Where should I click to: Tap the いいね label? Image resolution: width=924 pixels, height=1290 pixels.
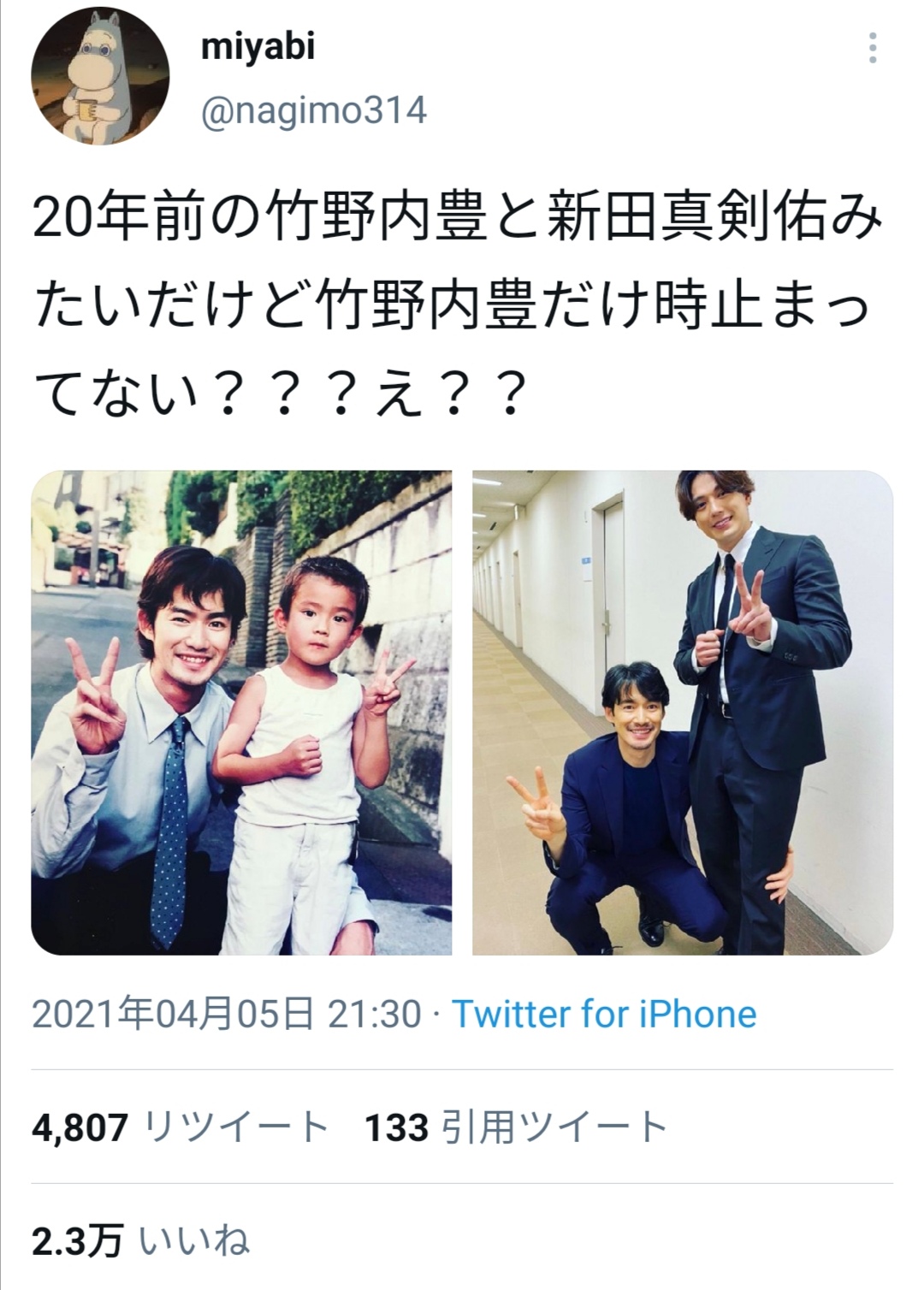tap(194, 1240)
